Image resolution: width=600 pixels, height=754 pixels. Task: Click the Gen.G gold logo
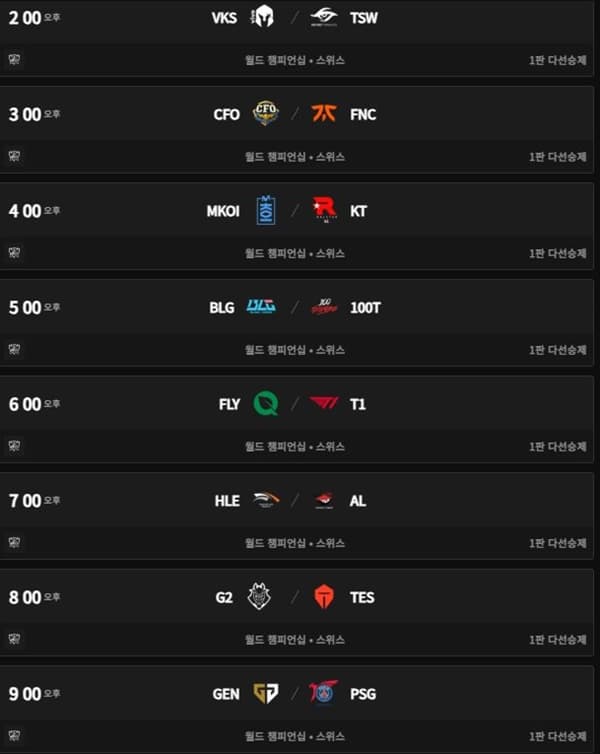264,693
